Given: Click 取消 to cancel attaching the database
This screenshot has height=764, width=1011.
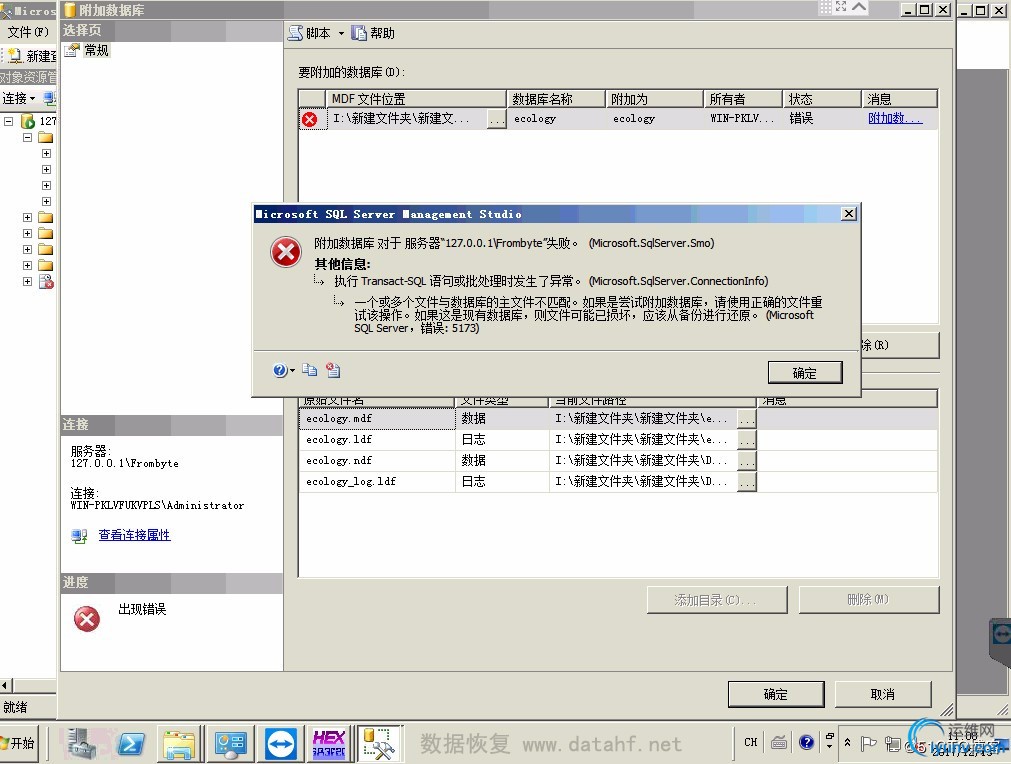Looking at the screenshot, I should pos(883,694).
